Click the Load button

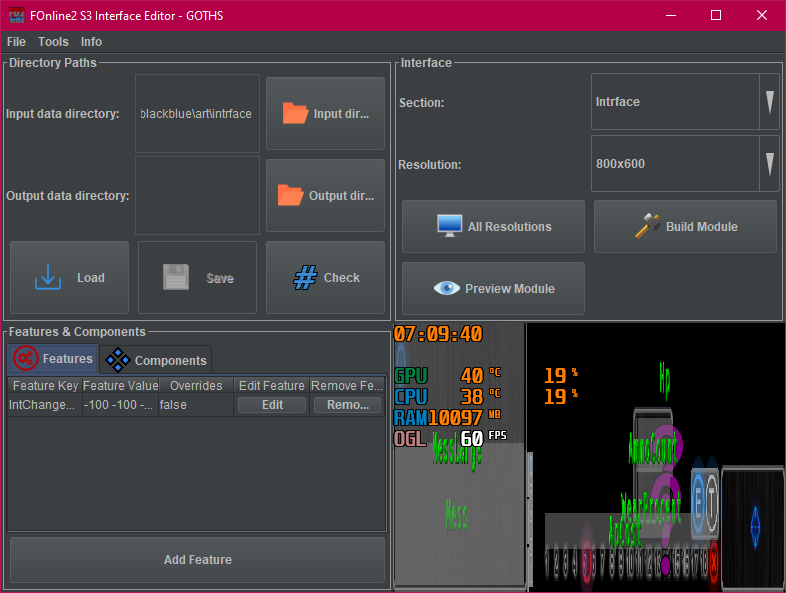pos(69,277)
